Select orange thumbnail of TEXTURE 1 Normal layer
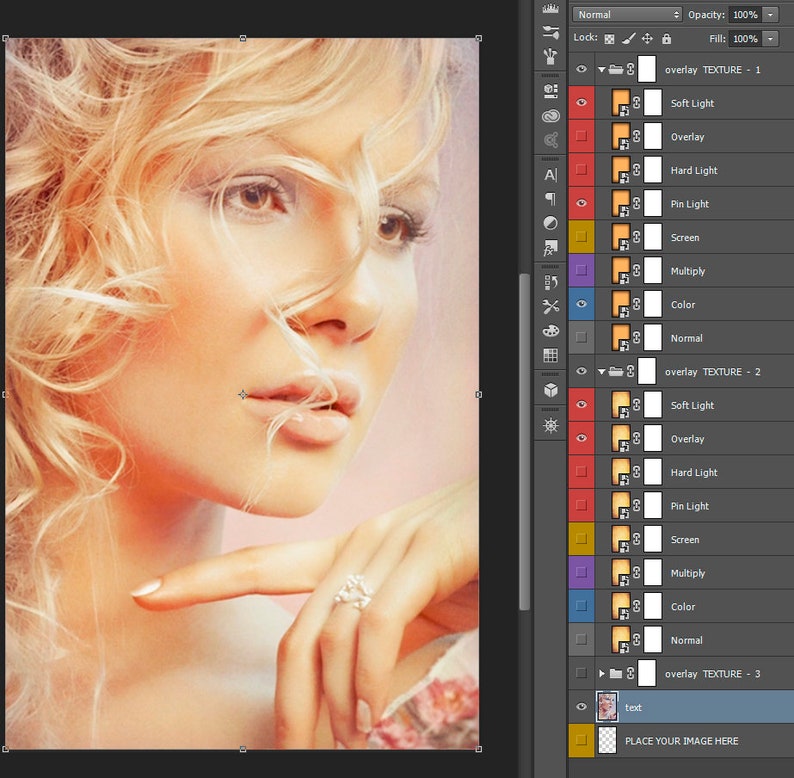 (x=620, y=337)
